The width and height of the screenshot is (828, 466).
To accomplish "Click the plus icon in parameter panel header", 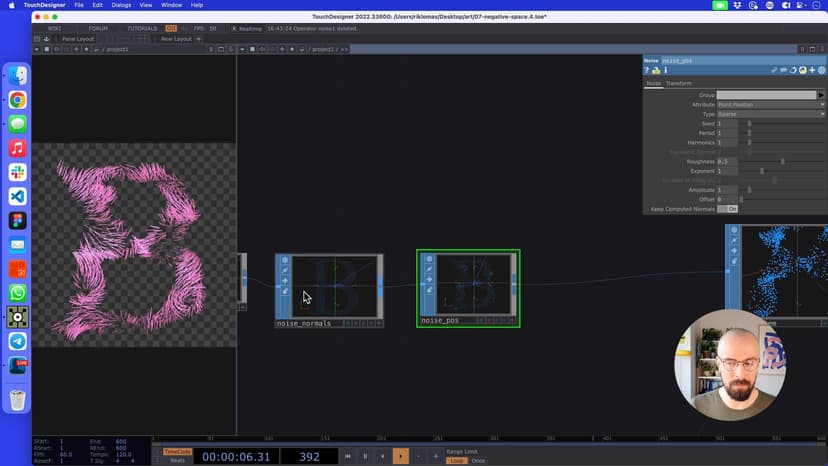I will pos(812,70).
